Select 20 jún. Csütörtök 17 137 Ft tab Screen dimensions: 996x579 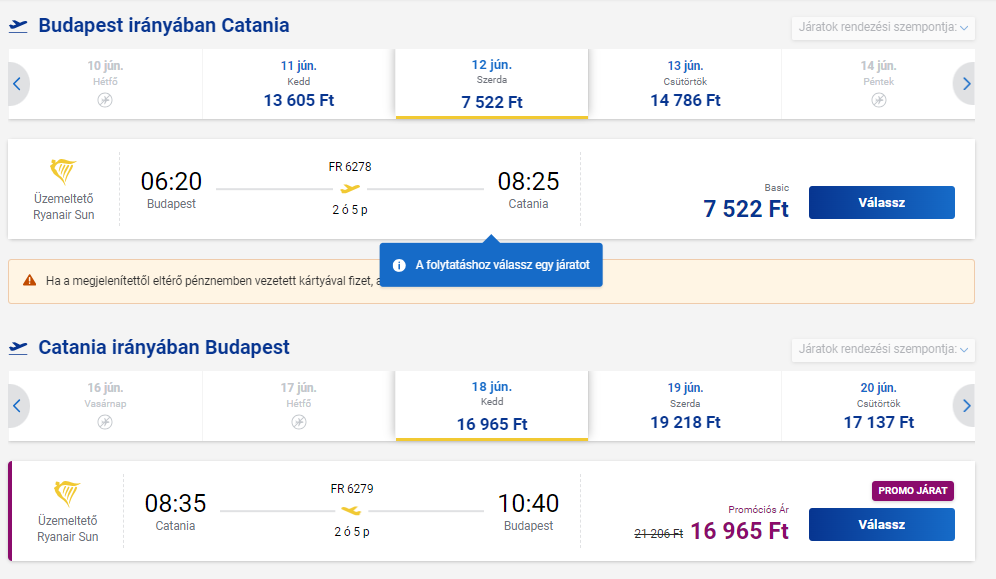pyautogui.click(x=878, y=406)
